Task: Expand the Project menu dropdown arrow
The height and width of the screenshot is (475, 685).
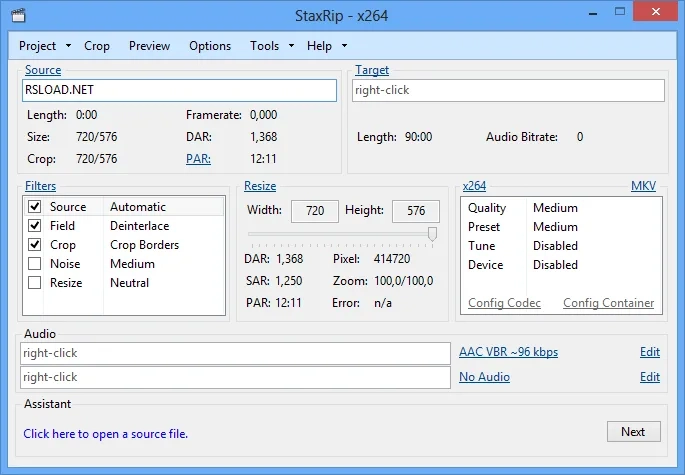Action: [x=68, y=46]
